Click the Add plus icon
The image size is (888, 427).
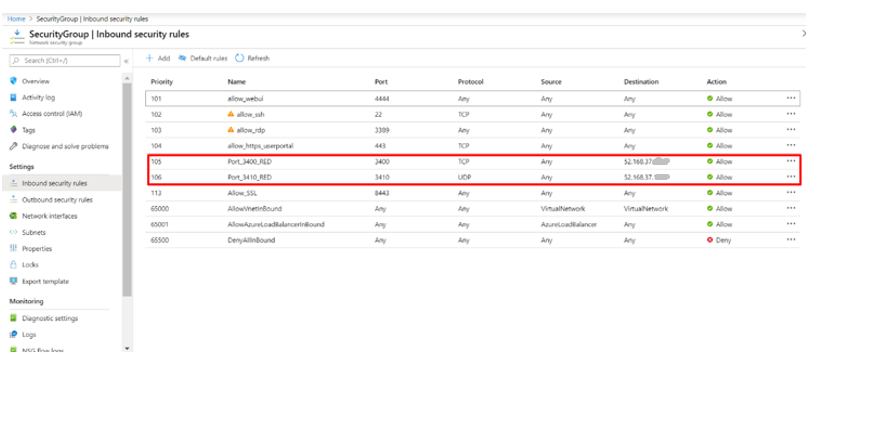point(149,59)
